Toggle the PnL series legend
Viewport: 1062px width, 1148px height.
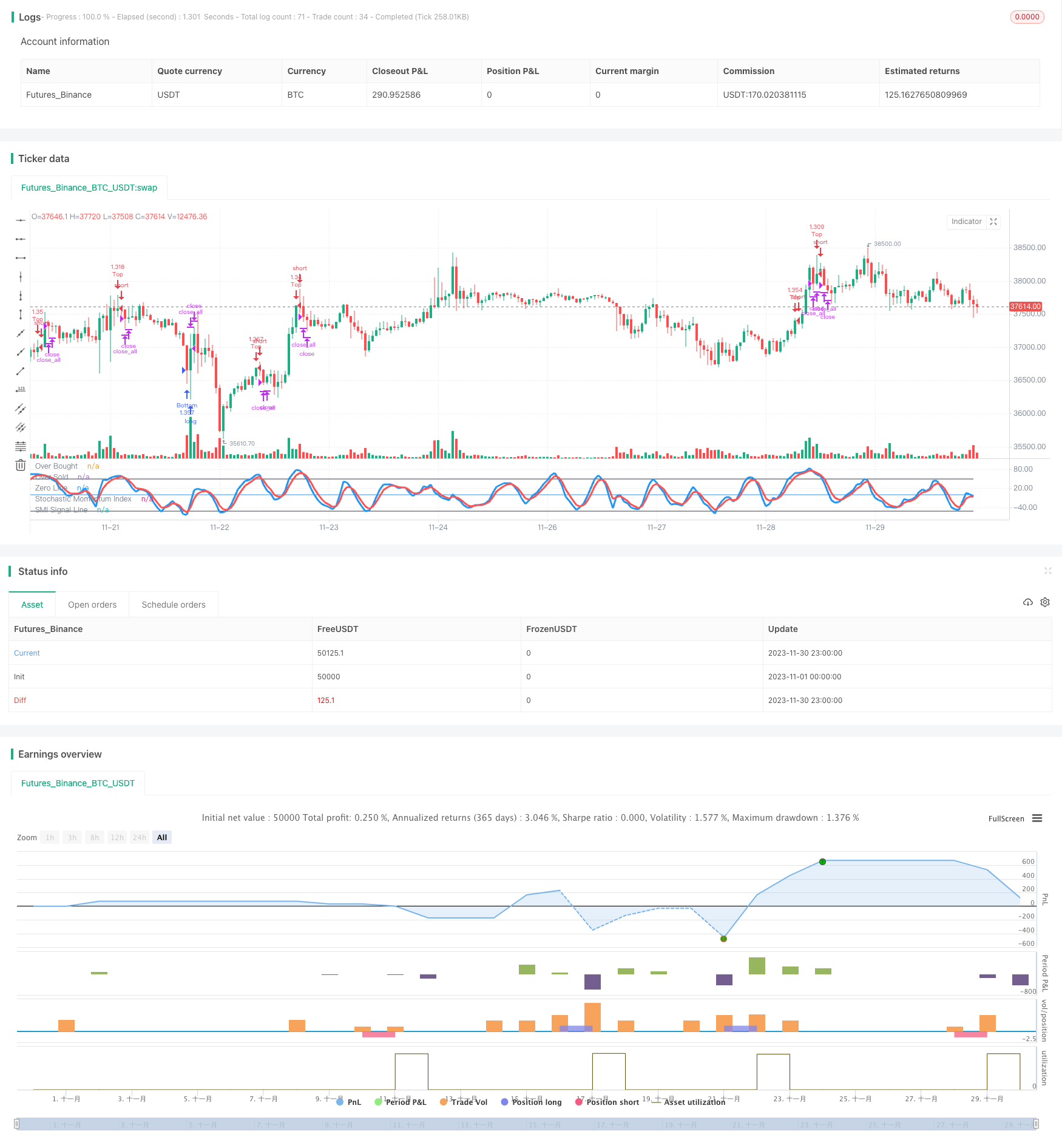point(348,1102)
